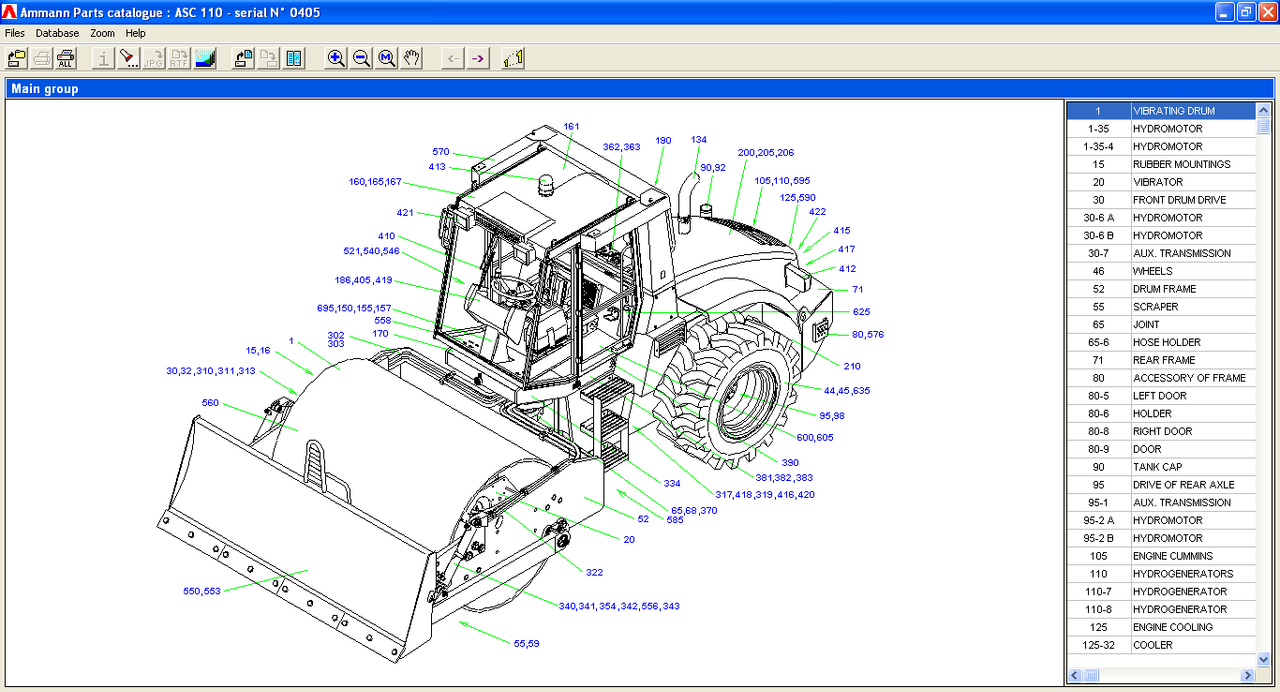This screenshot has width=1280, height=692.
Task: Select ACCESSORY OF FRAME row
Action: coord(1161,378)
